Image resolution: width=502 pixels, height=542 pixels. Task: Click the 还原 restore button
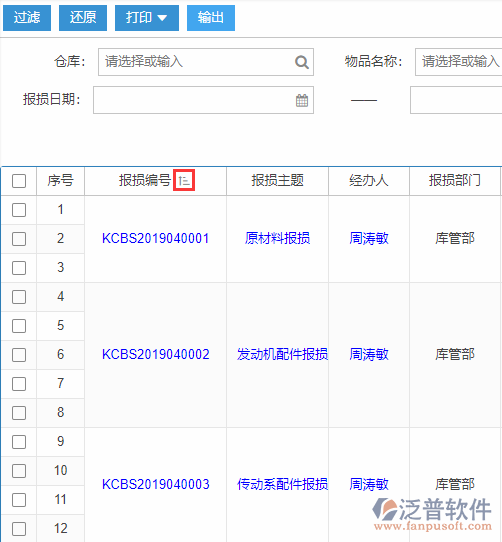point(83,18)
